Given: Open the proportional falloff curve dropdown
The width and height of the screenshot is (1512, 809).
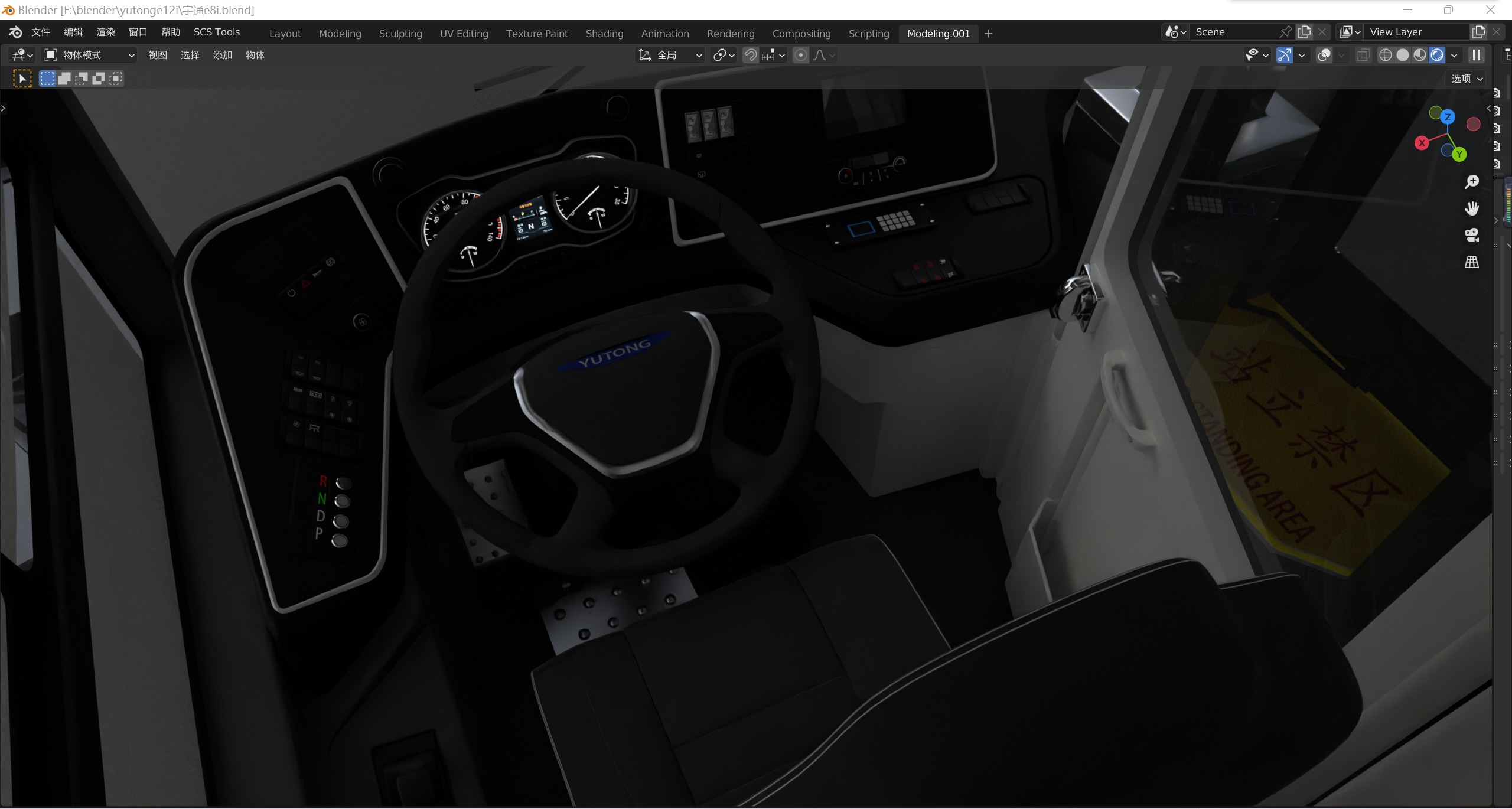Looking at the screenshot, I should 824,55.
